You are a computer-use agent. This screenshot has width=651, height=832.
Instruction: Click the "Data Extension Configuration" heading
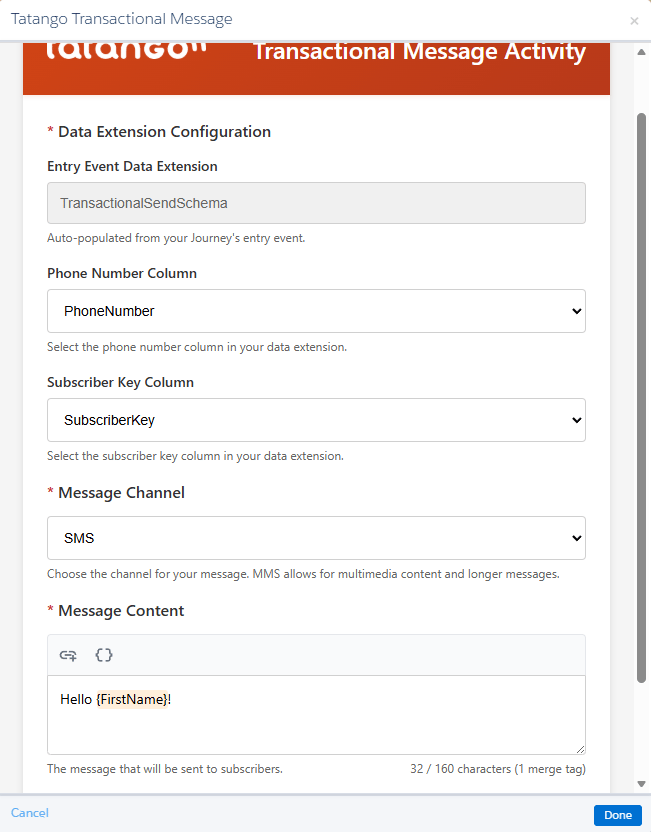point(164,132)
